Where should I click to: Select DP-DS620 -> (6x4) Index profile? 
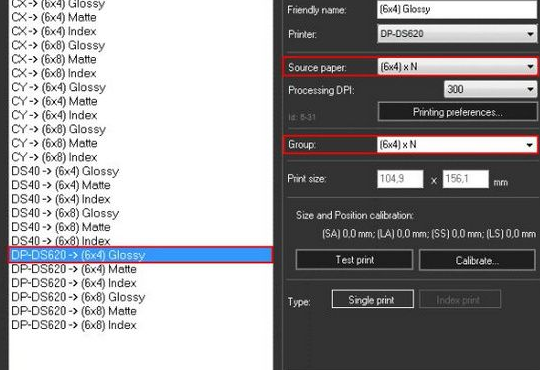coord(141,283)
